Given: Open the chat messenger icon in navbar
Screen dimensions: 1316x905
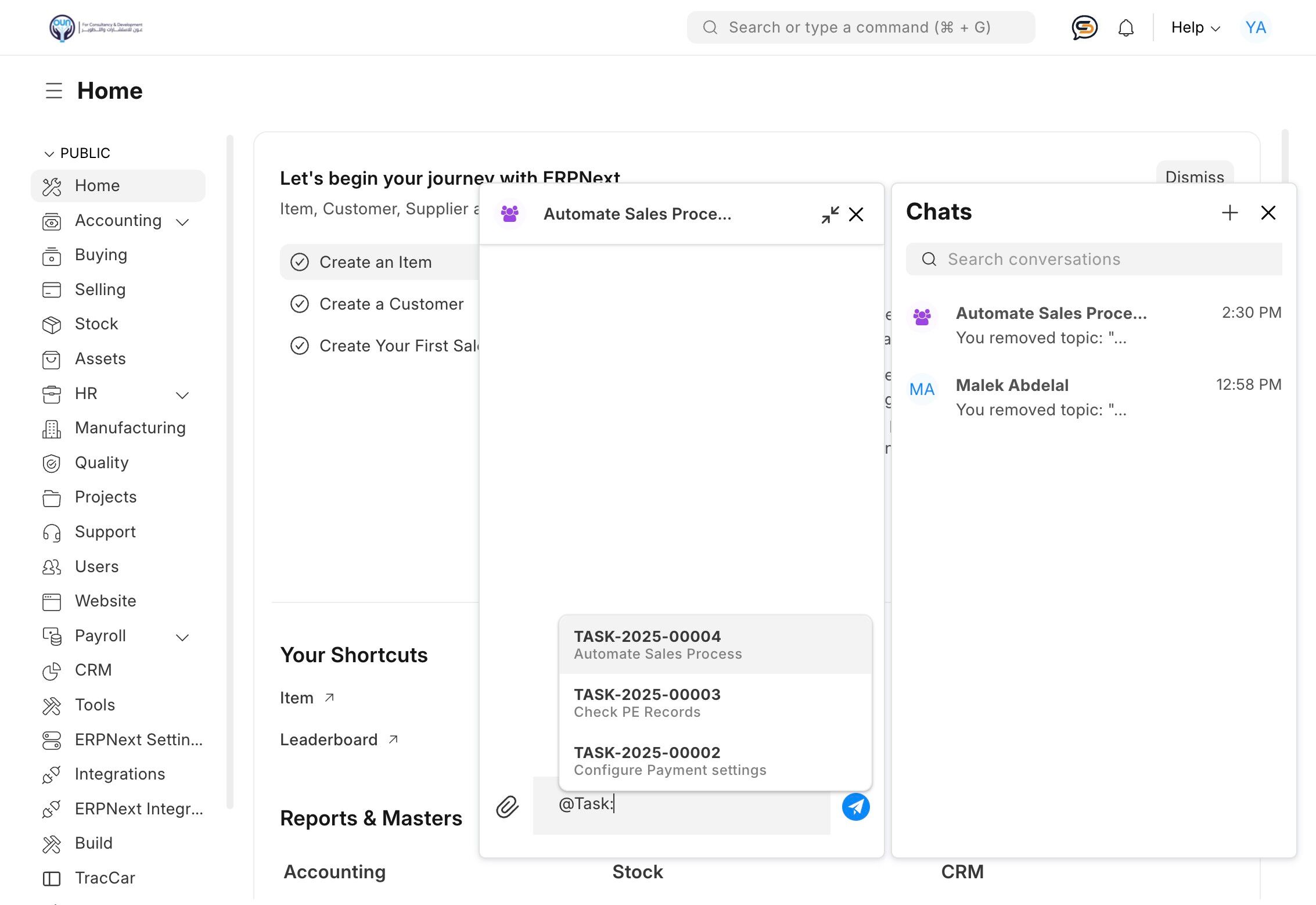Looking at the screenshot, I should (1084, 27).
